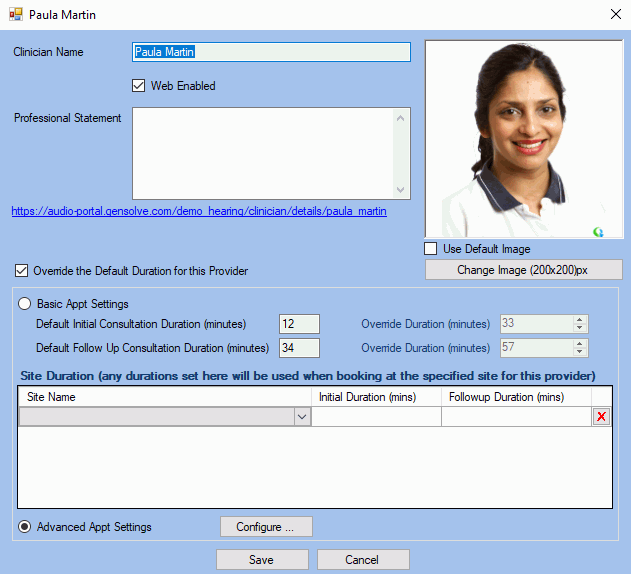This screenshot has width=631, height=574.
Task: Open the audio-portal clinician details link
Action: coord(199,212)
